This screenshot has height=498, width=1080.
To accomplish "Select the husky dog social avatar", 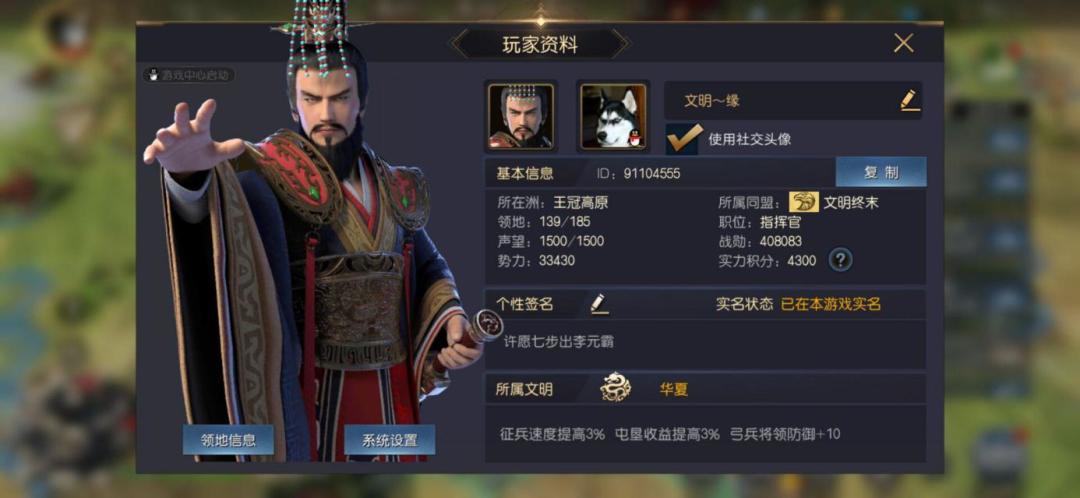I will point(613,116).
